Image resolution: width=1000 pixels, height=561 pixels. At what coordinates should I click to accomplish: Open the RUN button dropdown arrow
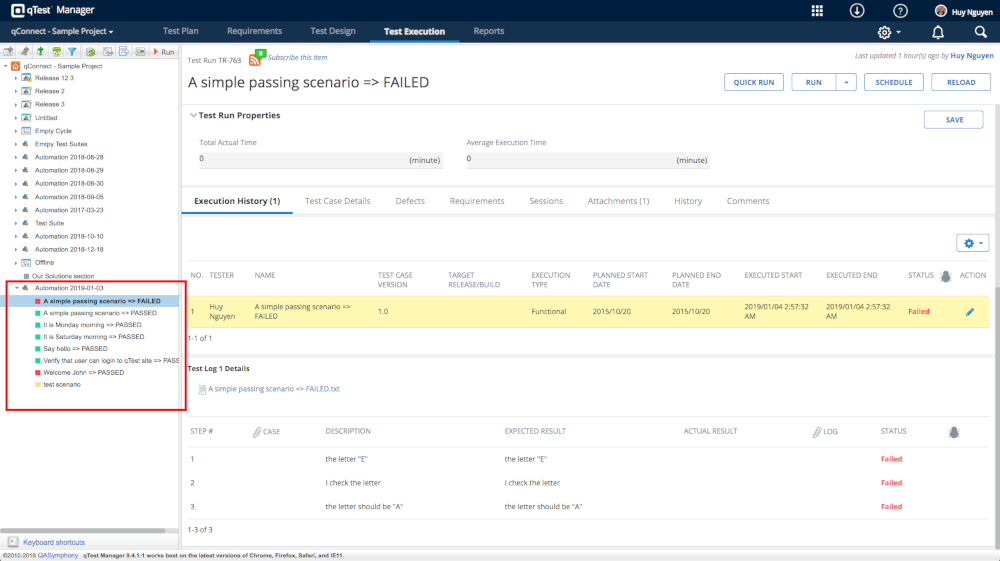846,82
